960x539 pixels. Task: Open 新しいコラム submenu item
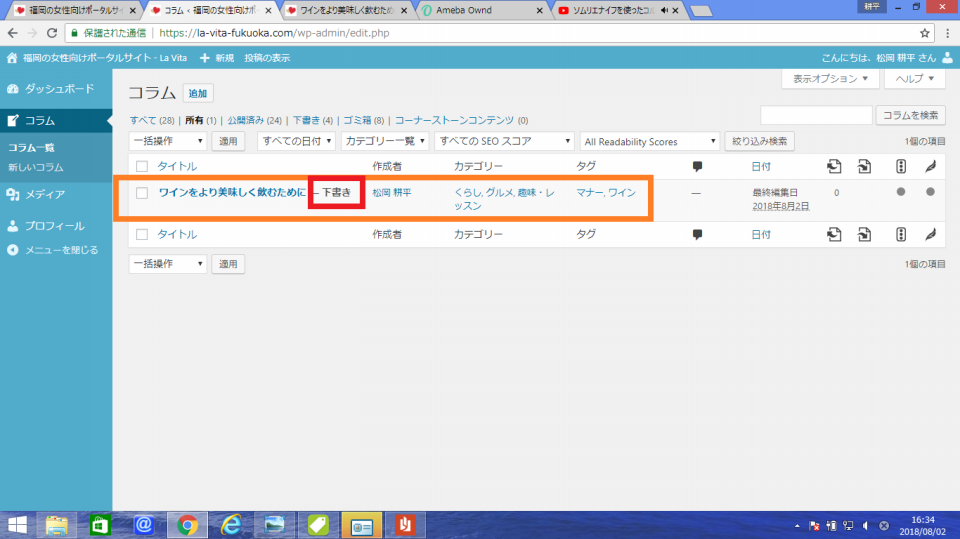(x=36, y=167)
